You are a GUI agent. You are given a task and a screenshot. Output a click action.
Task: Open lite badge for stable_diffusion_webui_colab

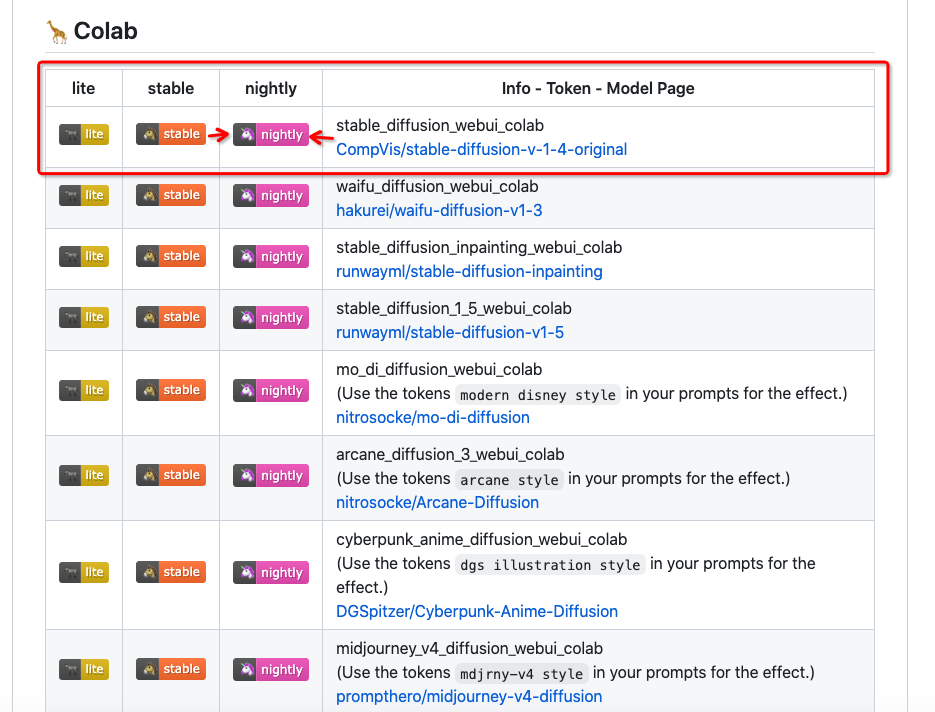(84, 134)
